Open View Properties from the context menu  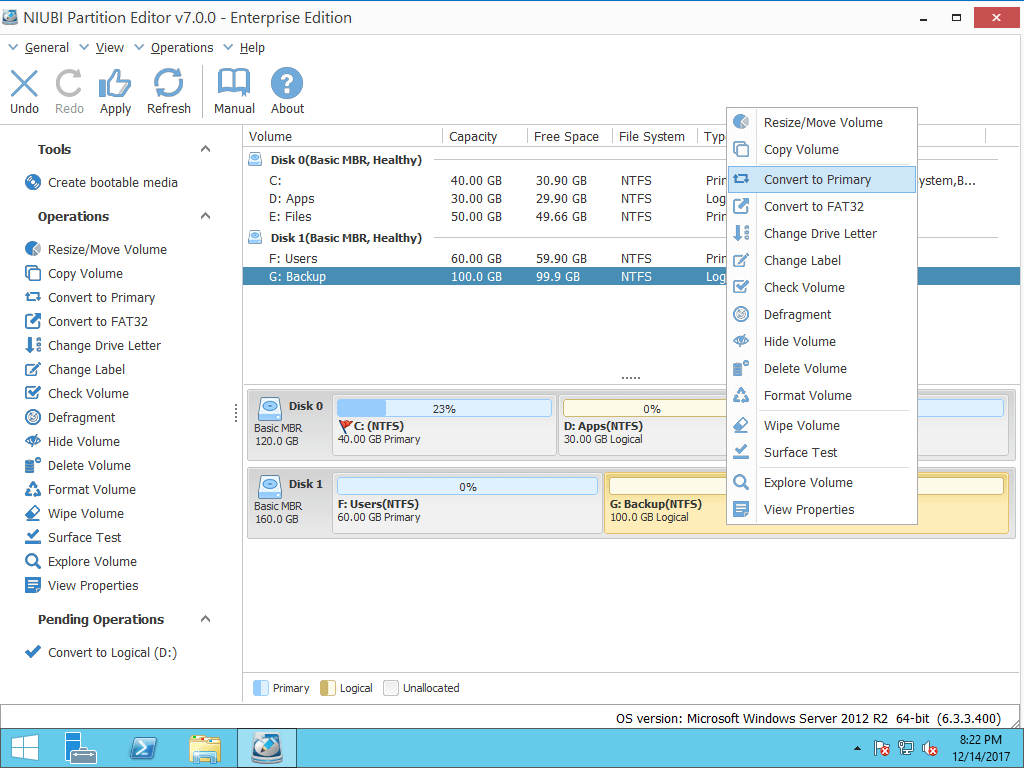pos(822,509)
